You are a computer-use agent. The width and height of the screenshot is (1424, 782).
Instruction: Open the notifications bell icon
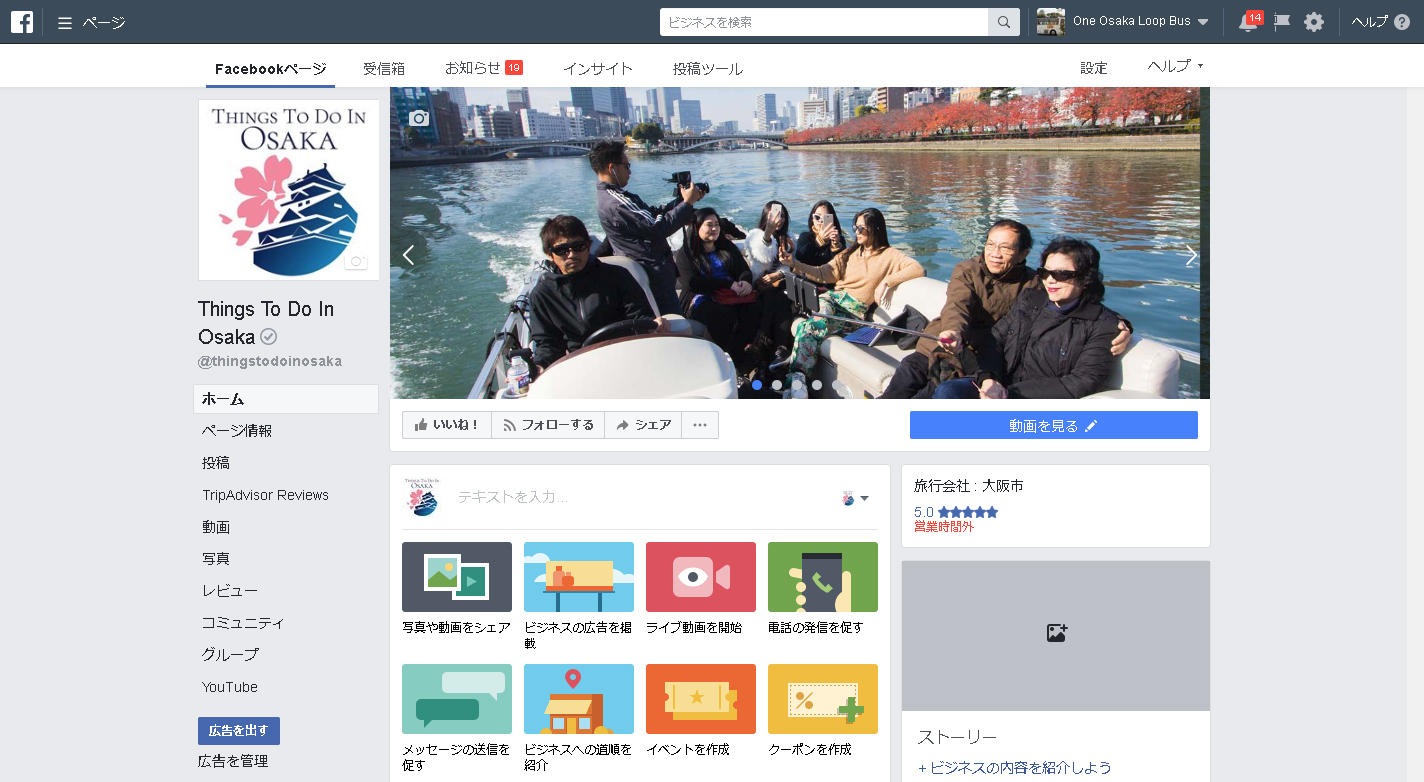click(x=1248, y=22)
